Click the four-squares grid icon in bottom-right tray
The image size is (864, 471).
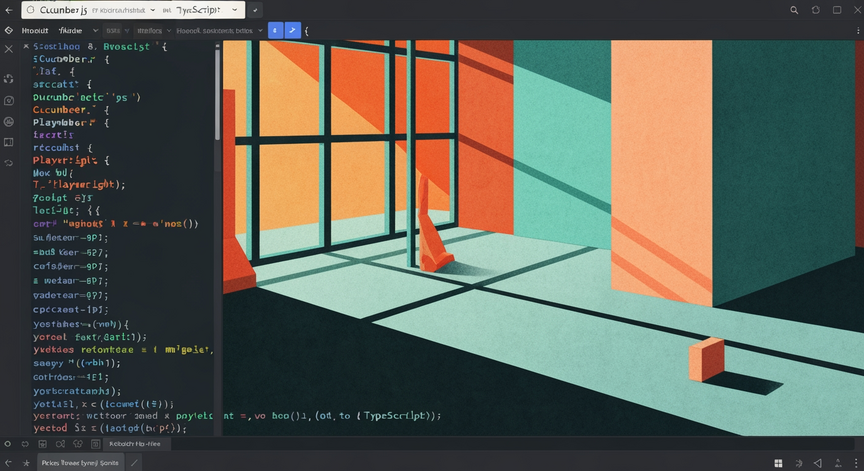coord(778,463)
